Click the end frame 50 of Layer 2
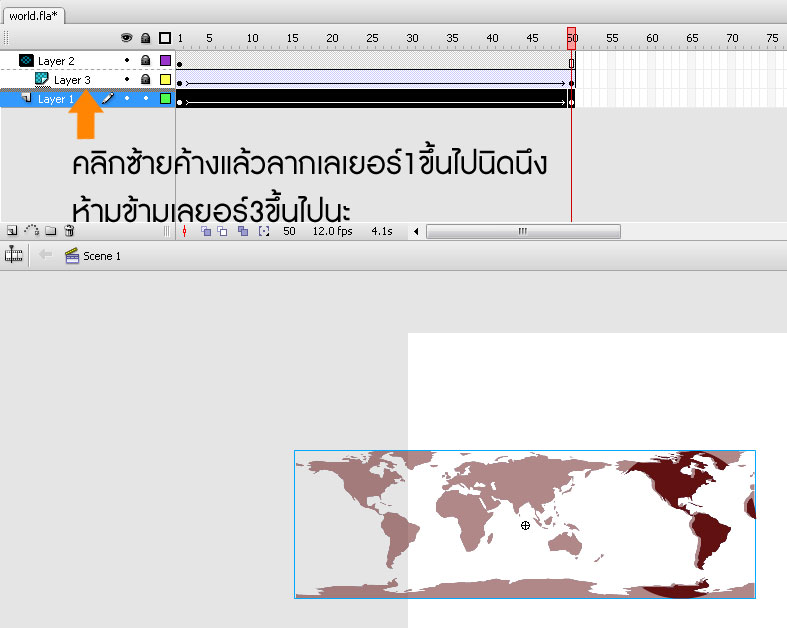787x628 pixels. click(571, 61)
